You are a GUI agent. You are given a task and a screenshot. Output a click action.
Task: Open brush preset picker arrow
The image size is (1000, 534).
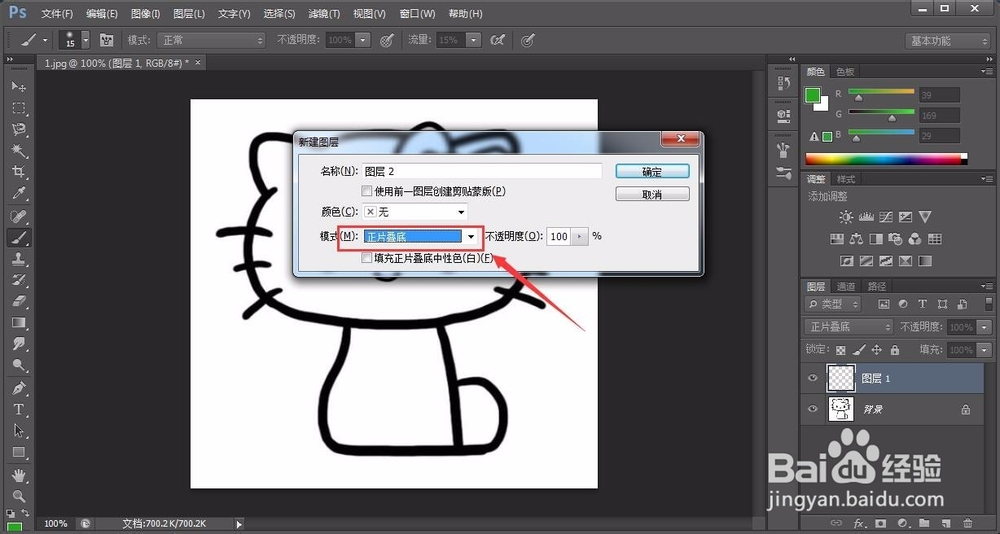(85, 40)
